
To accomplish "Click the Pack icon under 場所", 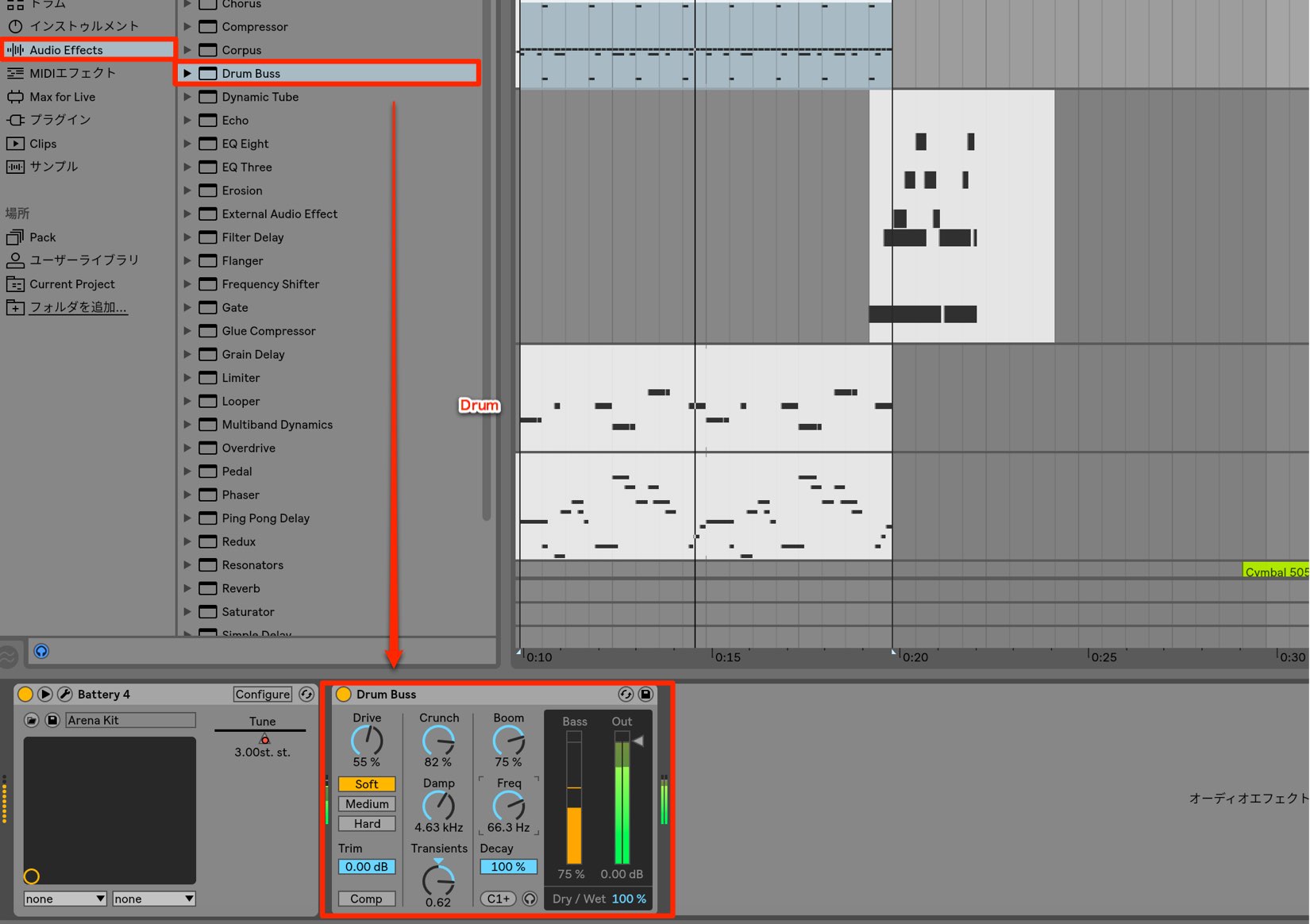I will coord(15,237).
